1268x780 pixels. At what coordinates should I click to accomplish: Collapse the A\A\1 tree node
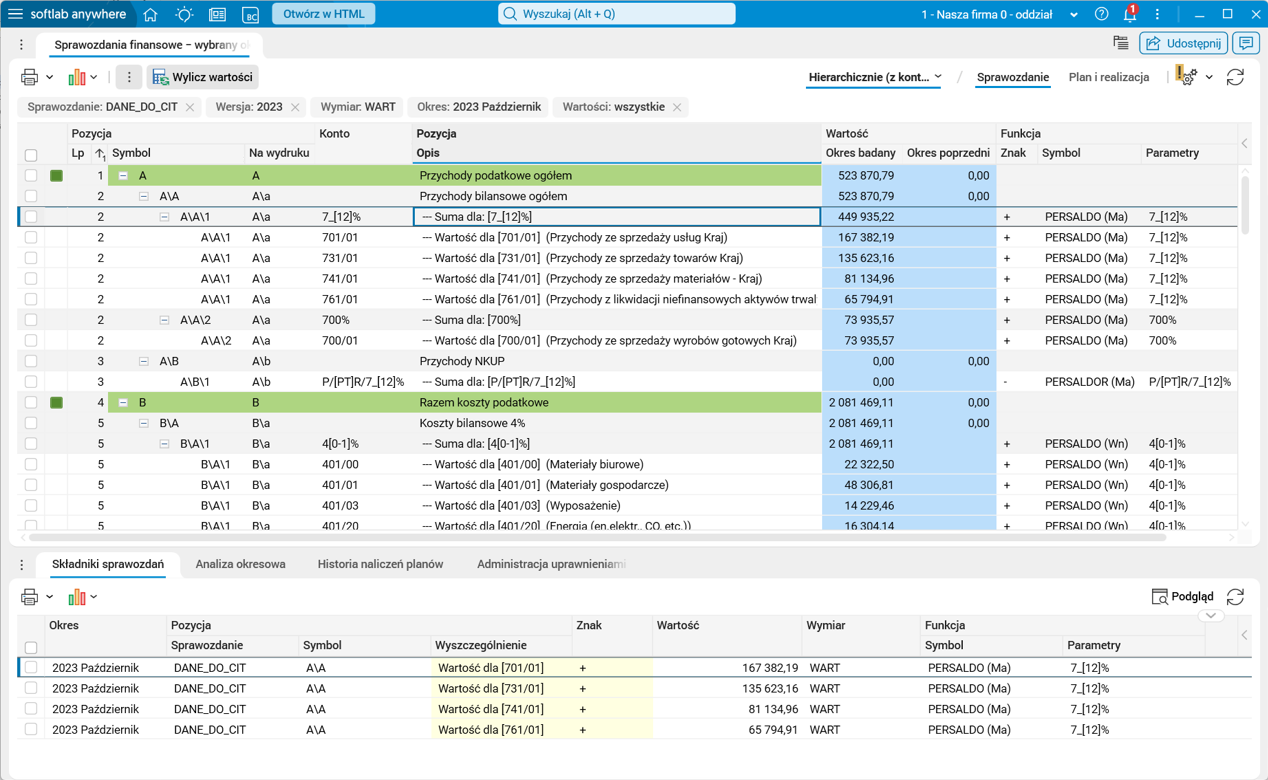[164, 217]
